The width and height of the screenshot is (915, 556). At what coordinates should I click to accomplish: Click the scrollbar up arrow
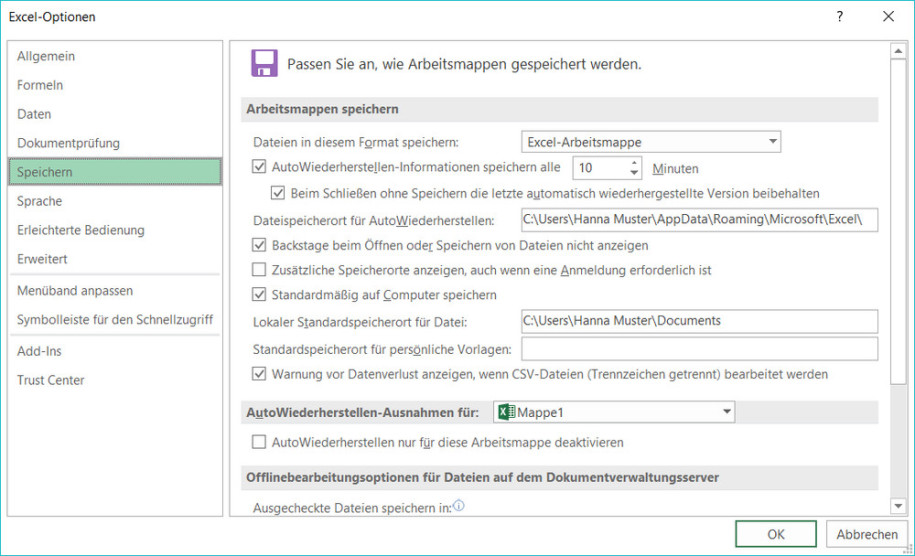coord(898,51)
